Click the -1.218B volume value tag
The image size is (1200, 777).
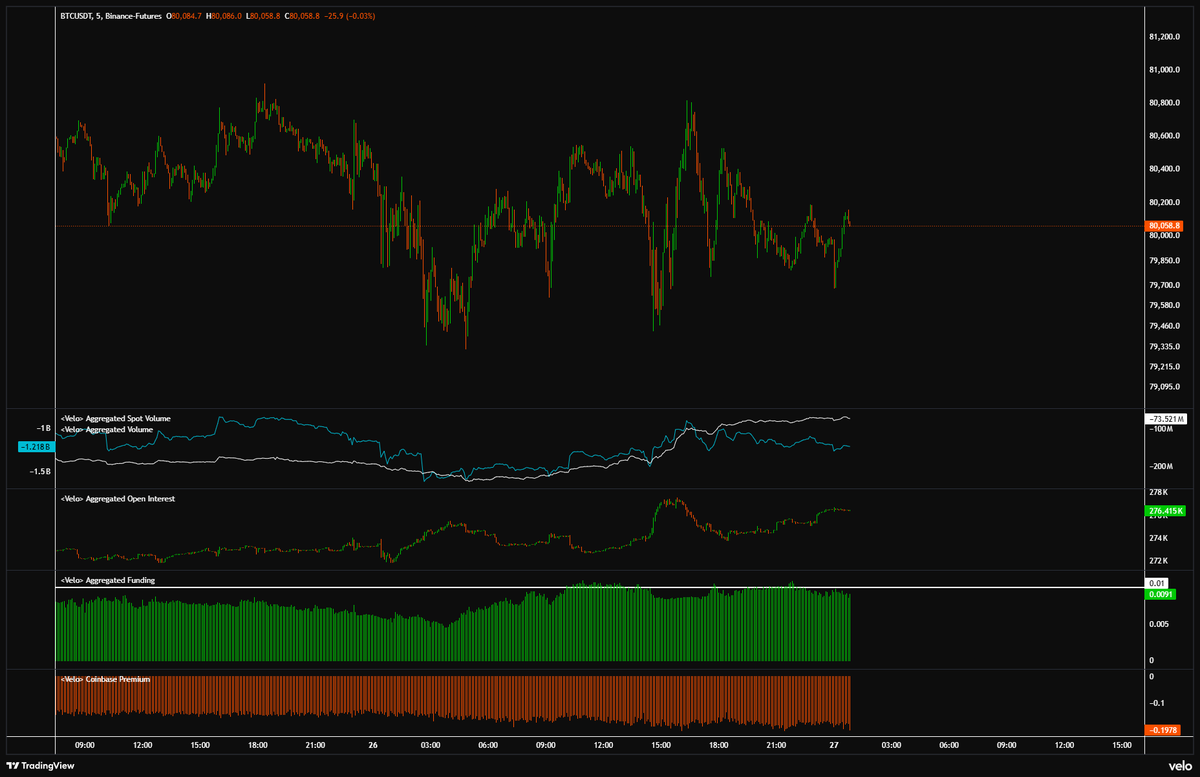pos(35,447)
